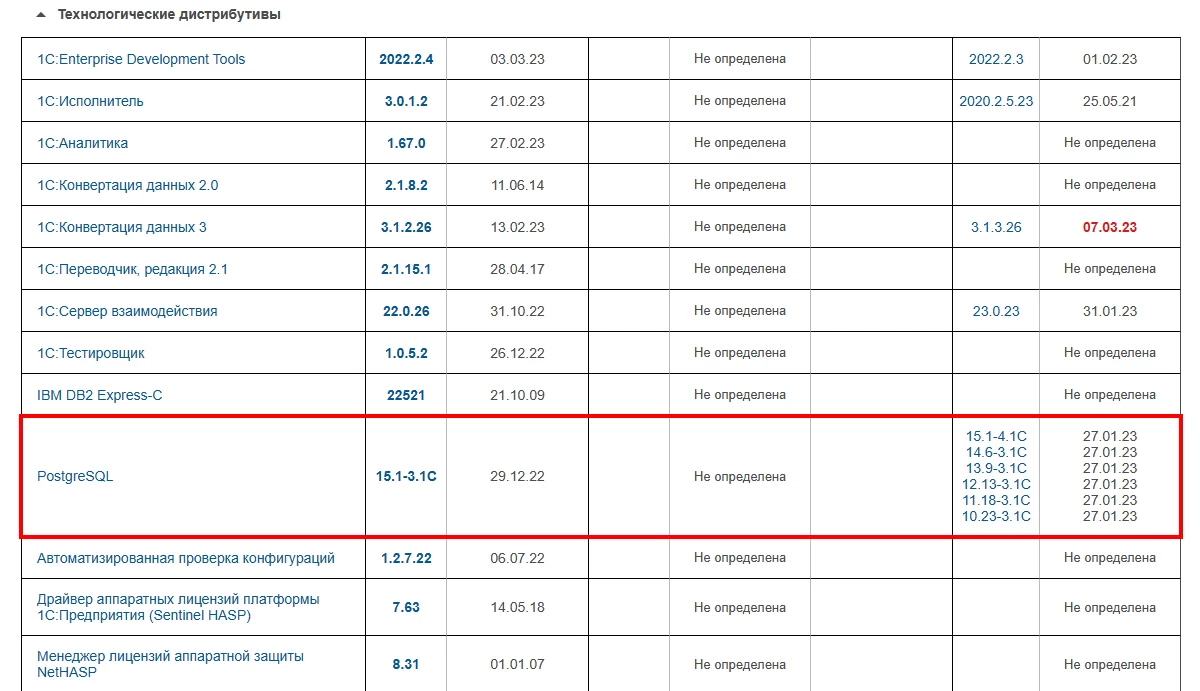
Task: Open the IBM DB2 Express-C link
Action: pos(99,395)
